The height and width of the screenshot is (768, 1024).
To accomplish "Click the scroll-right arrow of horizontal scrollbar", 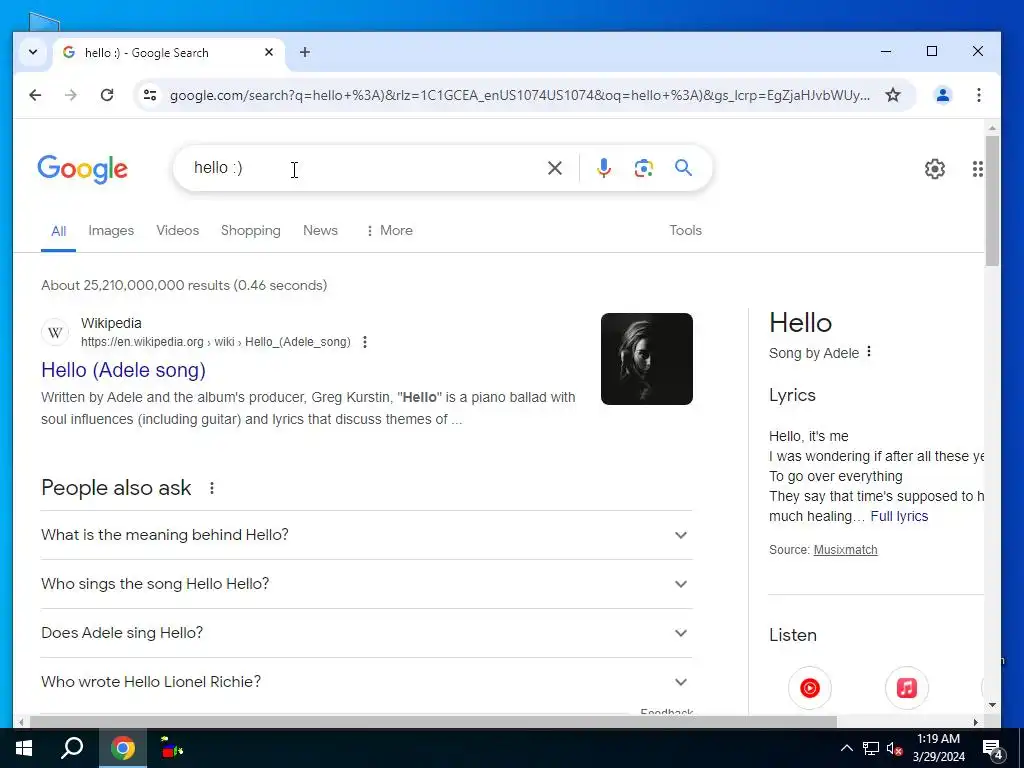I will [x=976, y=722].
